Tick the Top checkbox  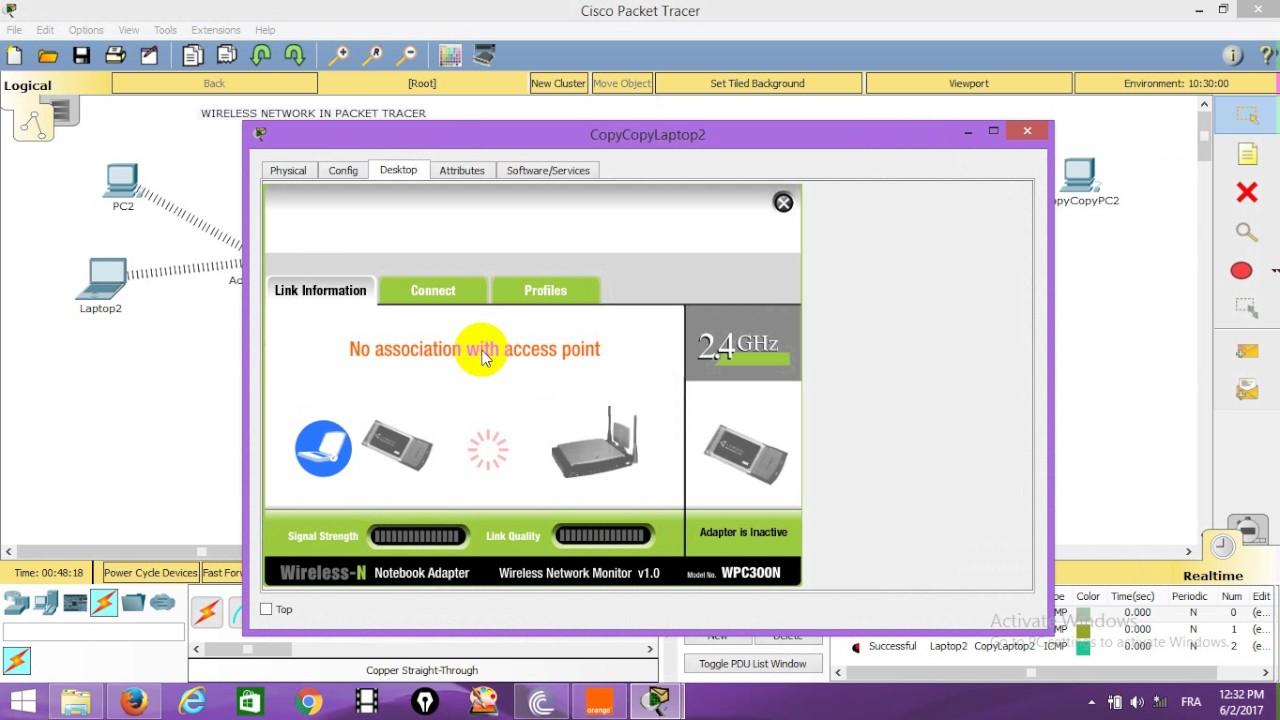pyautogui.click(x=266, y=609)
